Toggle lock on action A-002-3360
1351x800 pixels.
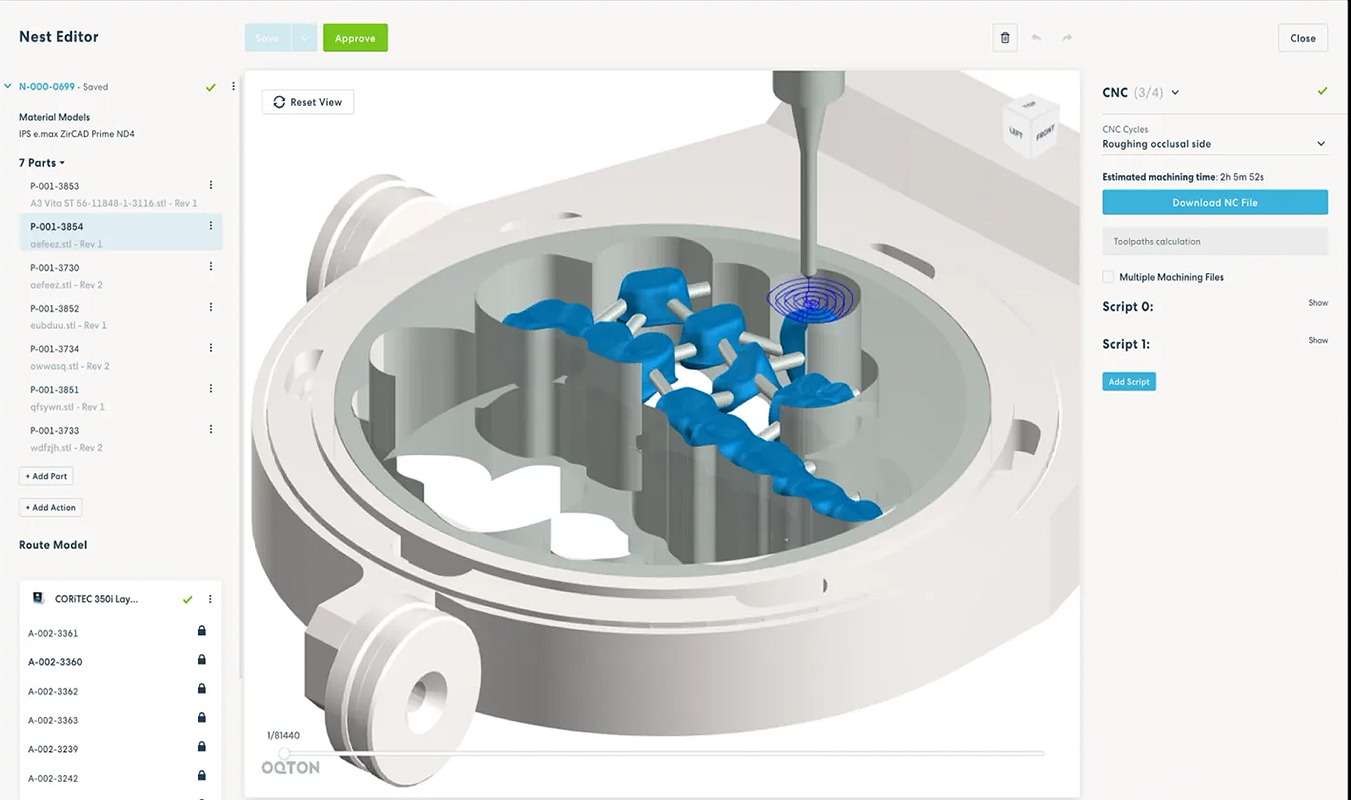201,660
